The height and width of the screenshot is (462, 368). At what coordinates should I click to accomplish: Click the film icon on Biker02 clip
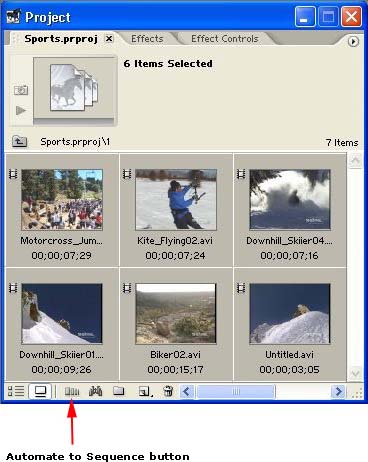point(127,288)
